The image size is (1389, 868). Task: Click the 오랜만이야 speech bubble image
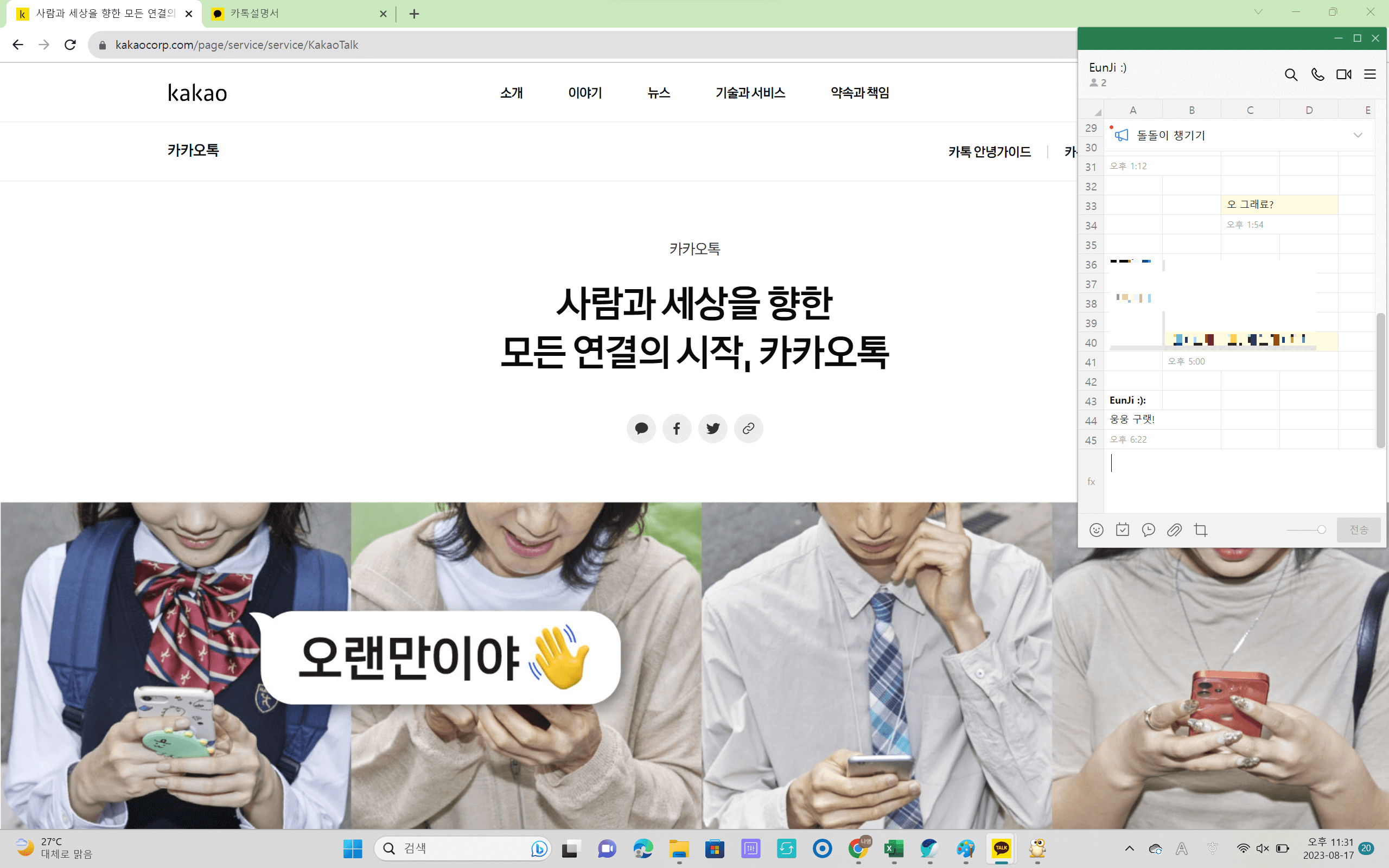click(x=441, y=658)
